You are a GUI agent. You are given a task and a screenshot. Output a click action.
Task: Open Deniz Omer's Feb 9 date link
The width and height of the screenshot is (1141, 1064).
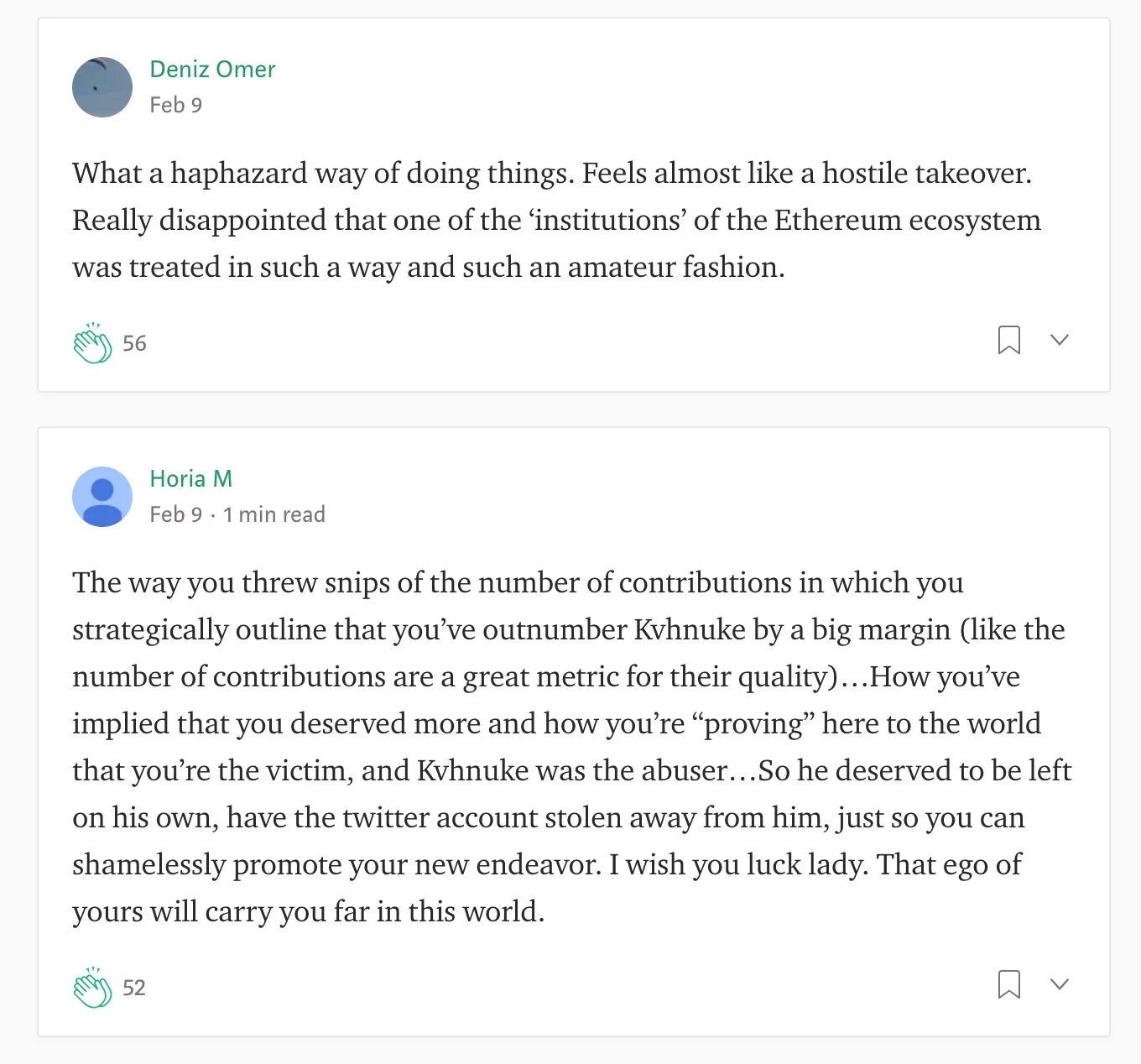pos(176,105)
